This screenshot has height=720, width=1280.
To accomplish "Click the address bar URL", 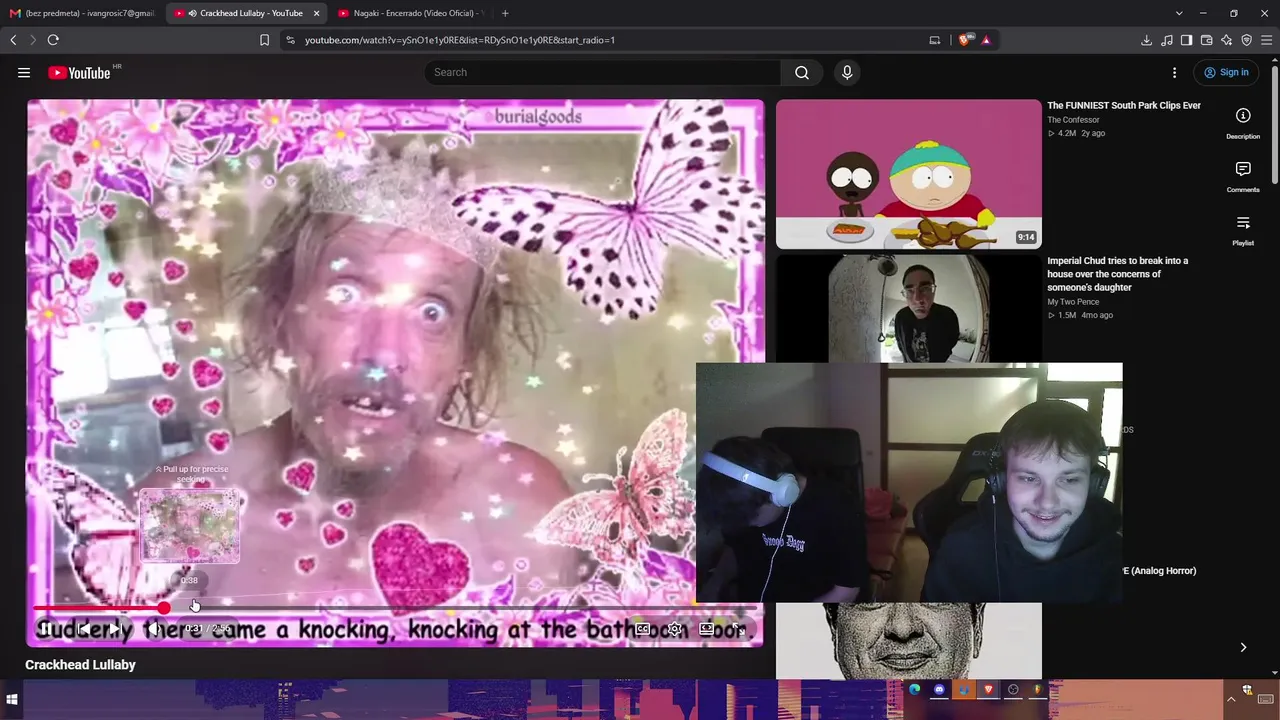I will [460, 40].
